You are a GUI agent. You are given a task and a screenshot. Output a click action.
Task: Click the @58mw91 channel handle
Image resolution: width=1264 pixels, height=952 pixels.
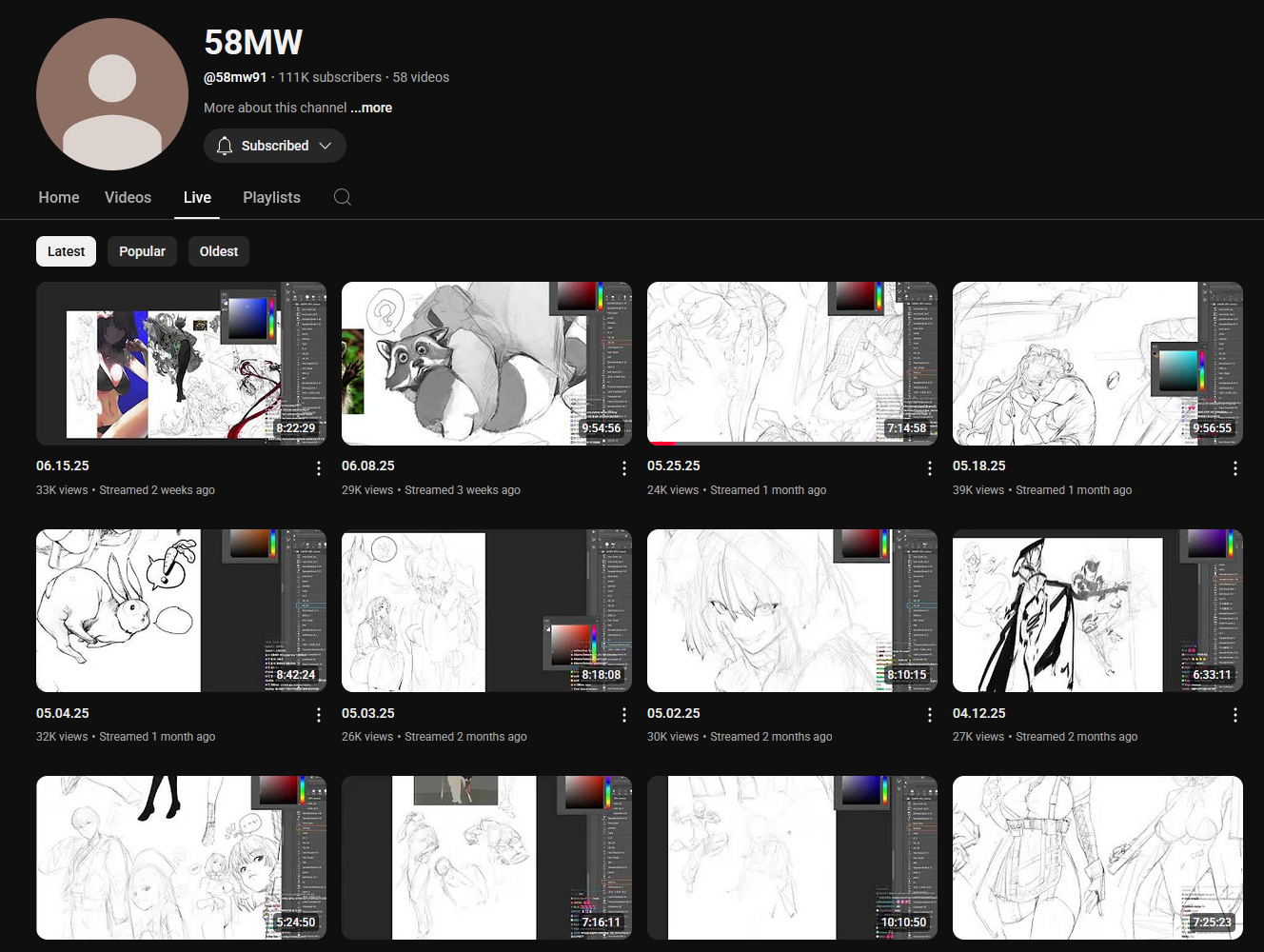pos(235,77)
